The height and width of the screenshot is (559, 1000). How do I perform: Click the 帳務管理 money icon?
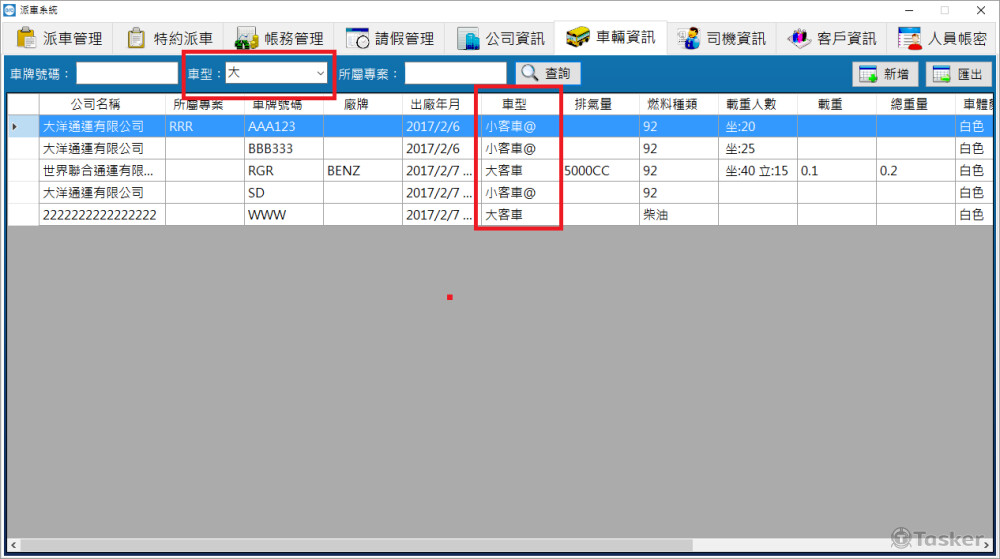pos(247,39)
